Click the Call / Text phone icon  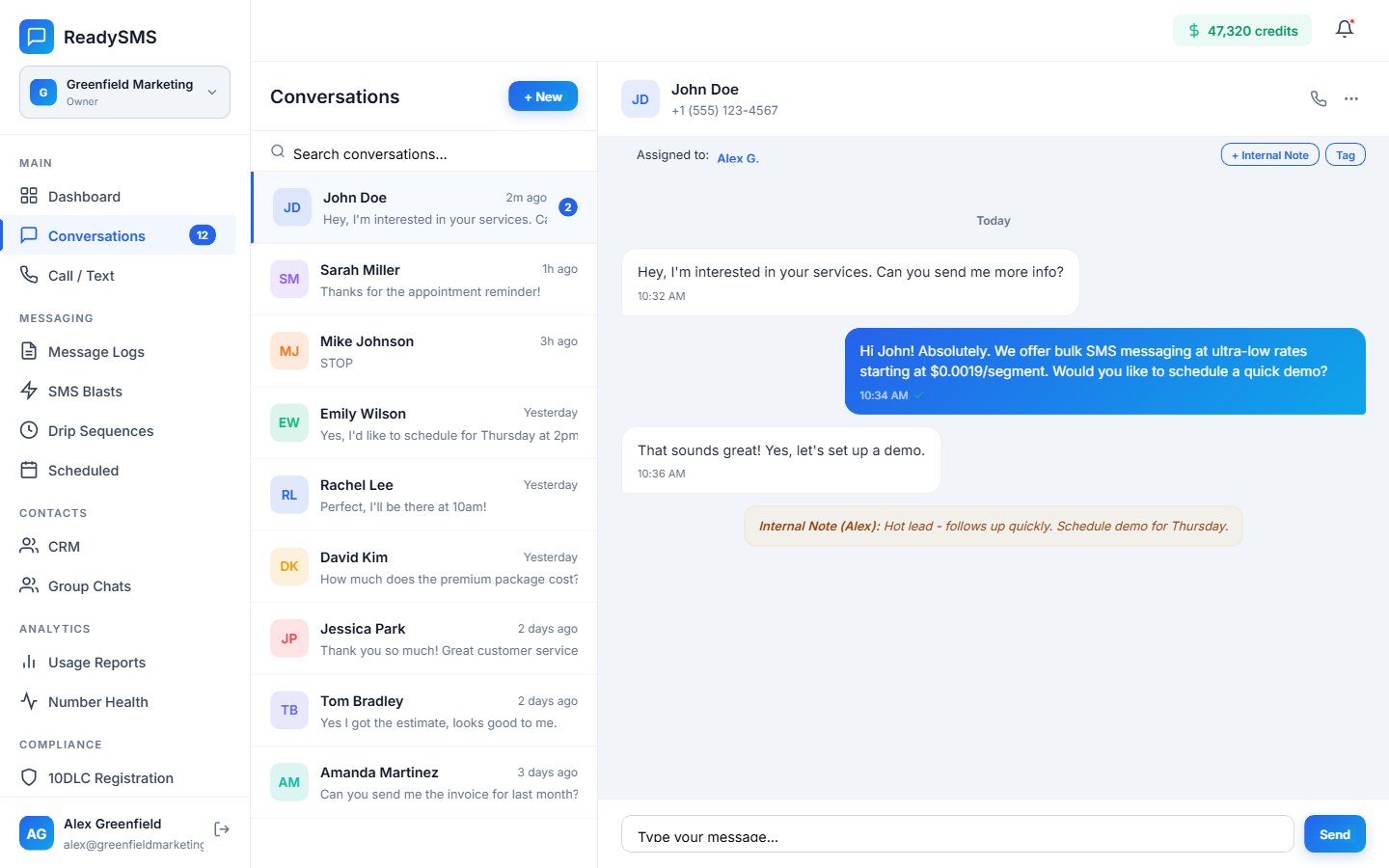29,275
